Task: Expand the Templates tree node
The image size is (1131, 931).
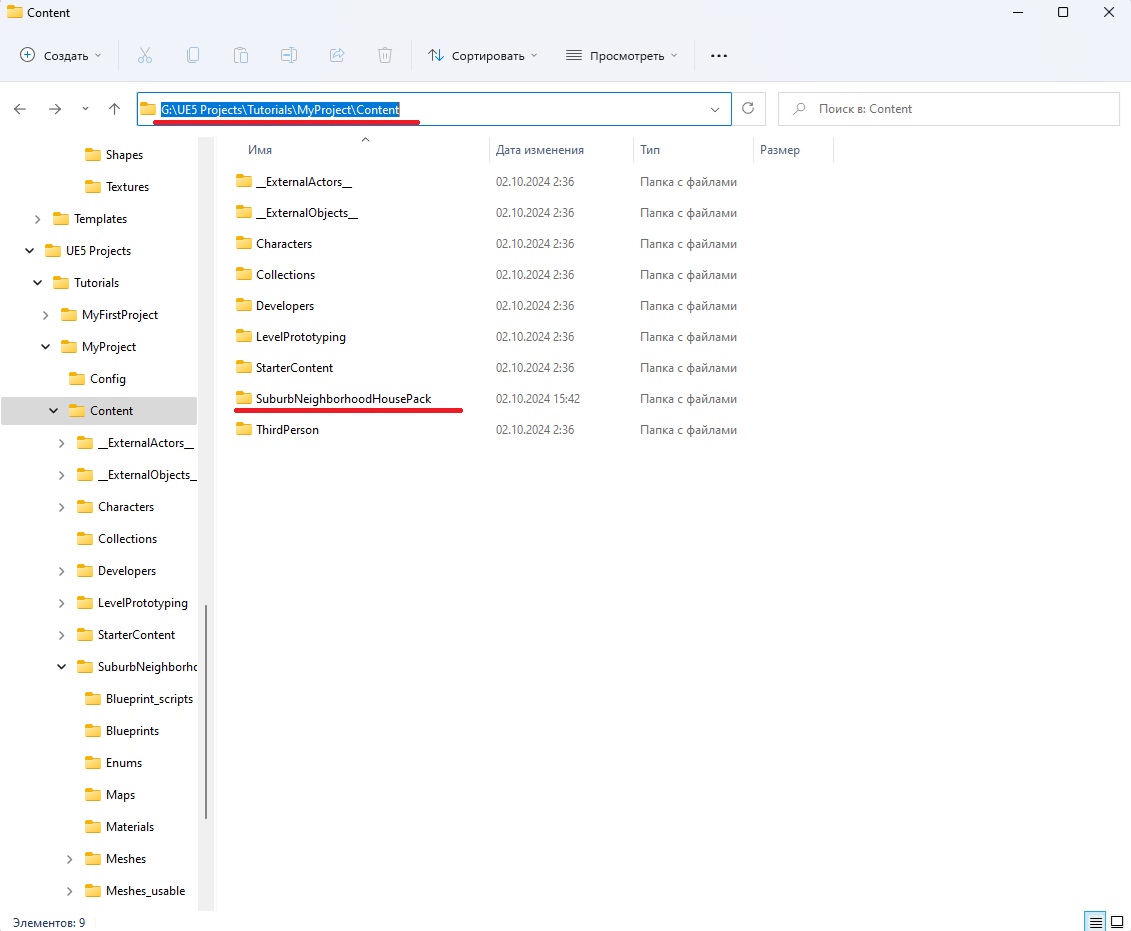Action: (38, 219)
